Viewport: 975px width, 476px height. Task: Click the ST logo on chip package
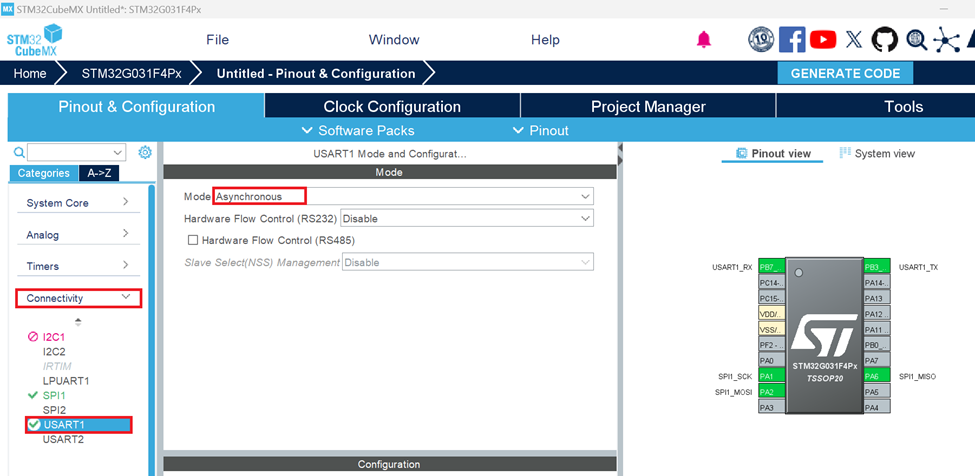pos(824,336)
